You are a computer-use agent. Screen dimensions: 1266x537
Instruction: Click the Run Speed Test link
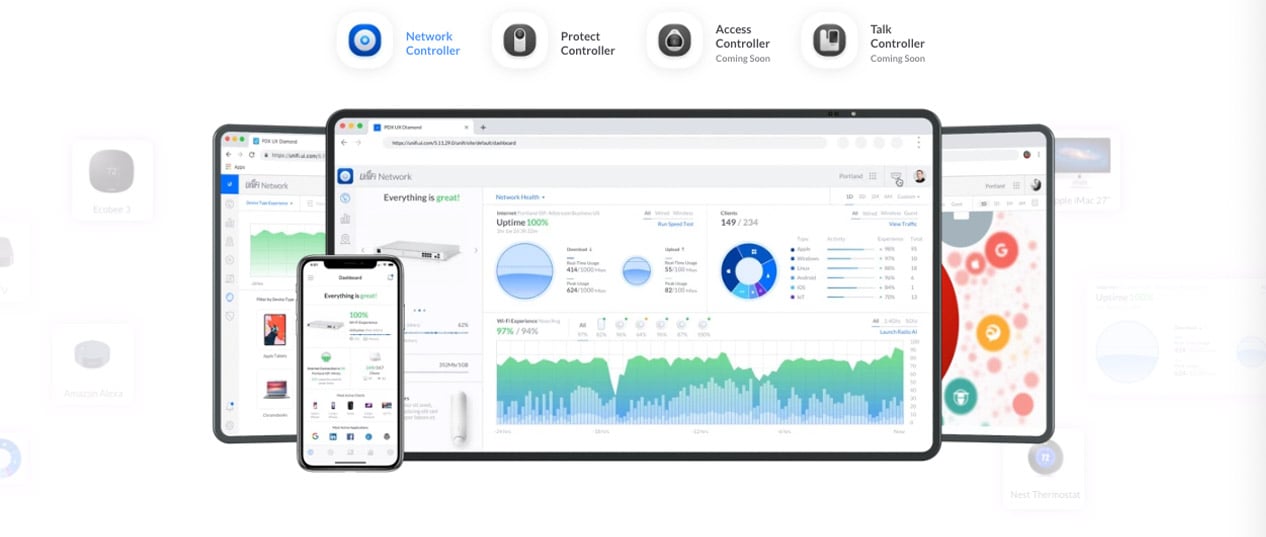click(675, 223)
